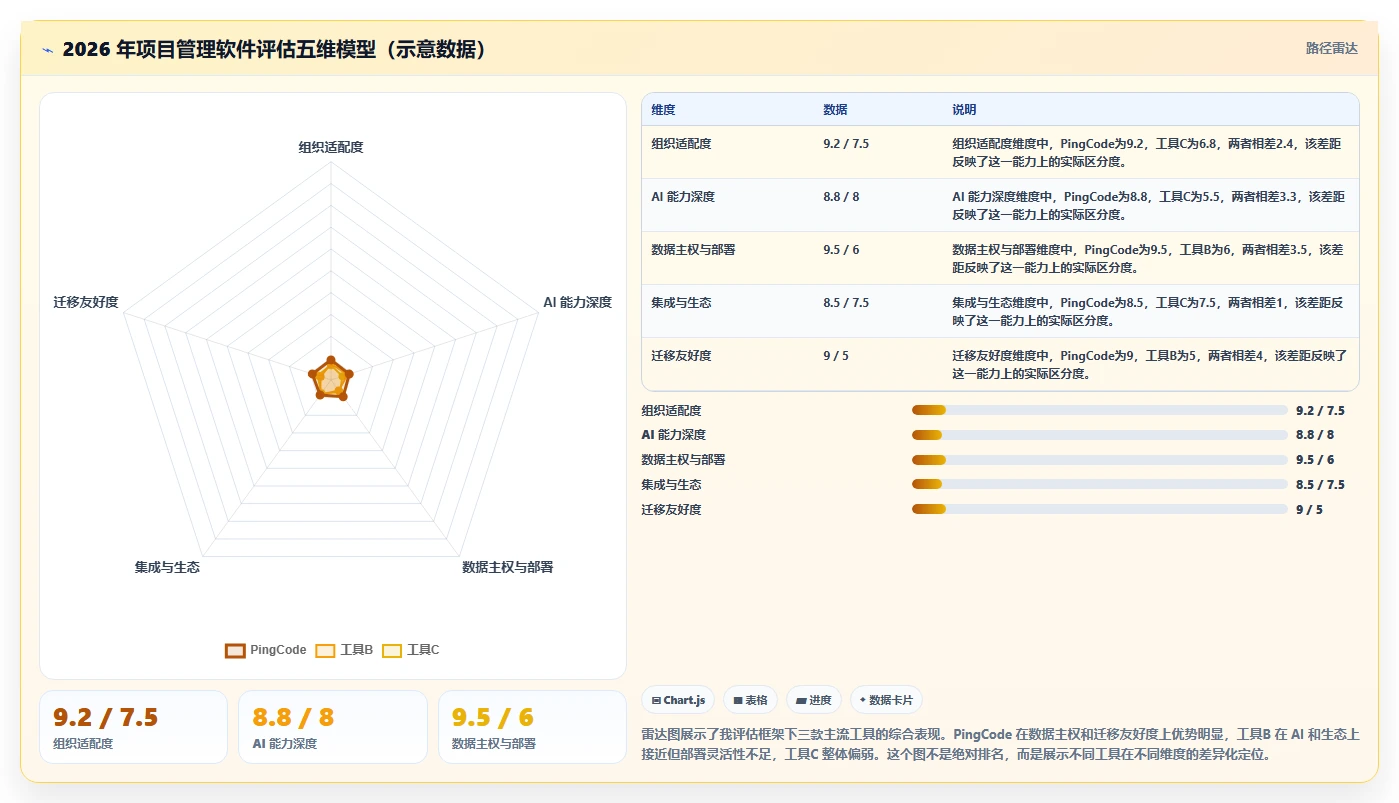Image resolution: width=1399 pixels, height=803 pixels.
Task: Click the AI 能力深度 radar axis label
Action: [577, 302]
